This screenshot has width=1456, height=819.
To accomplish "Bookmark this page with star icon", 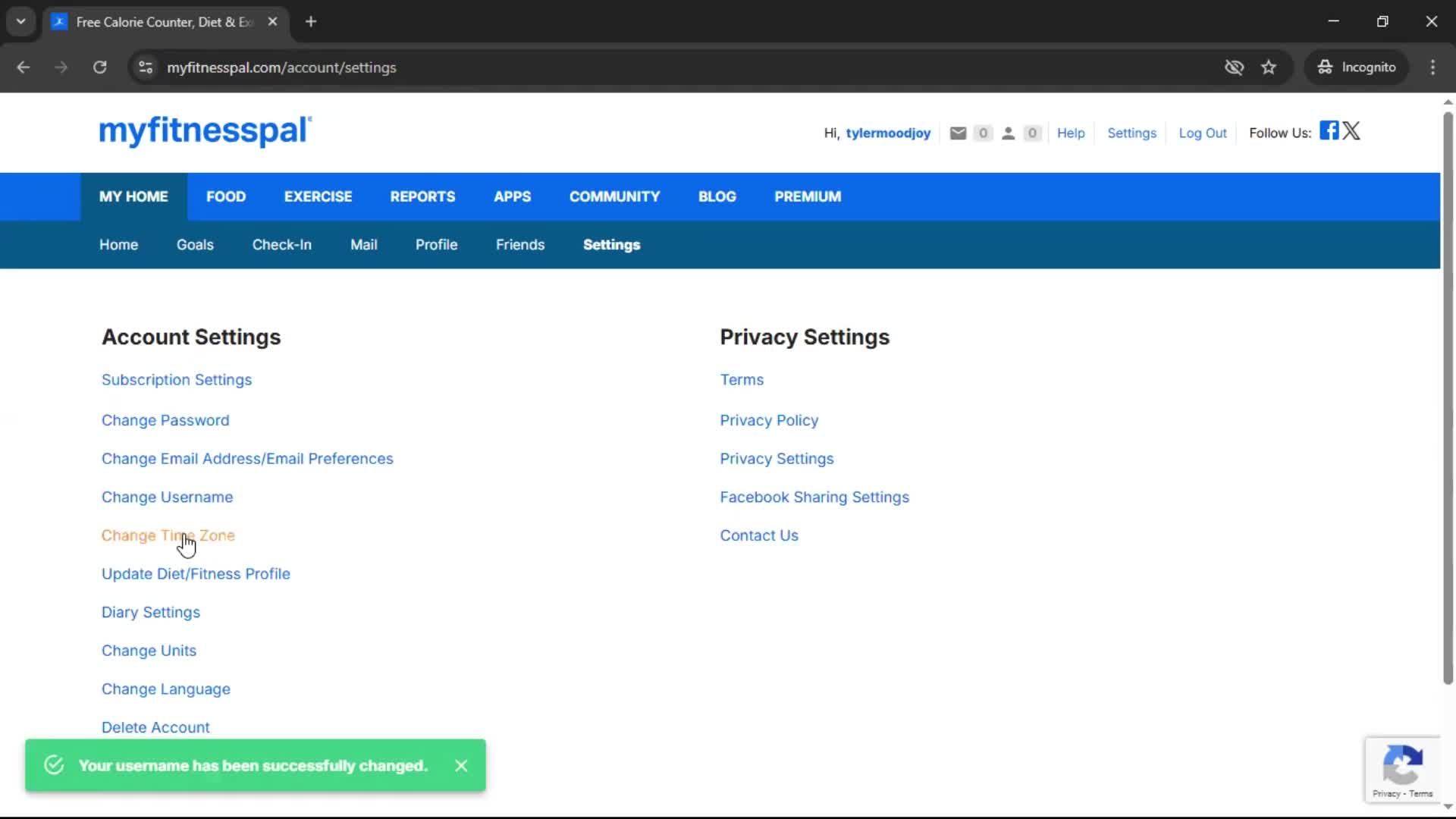I will tap(1269, 67).
